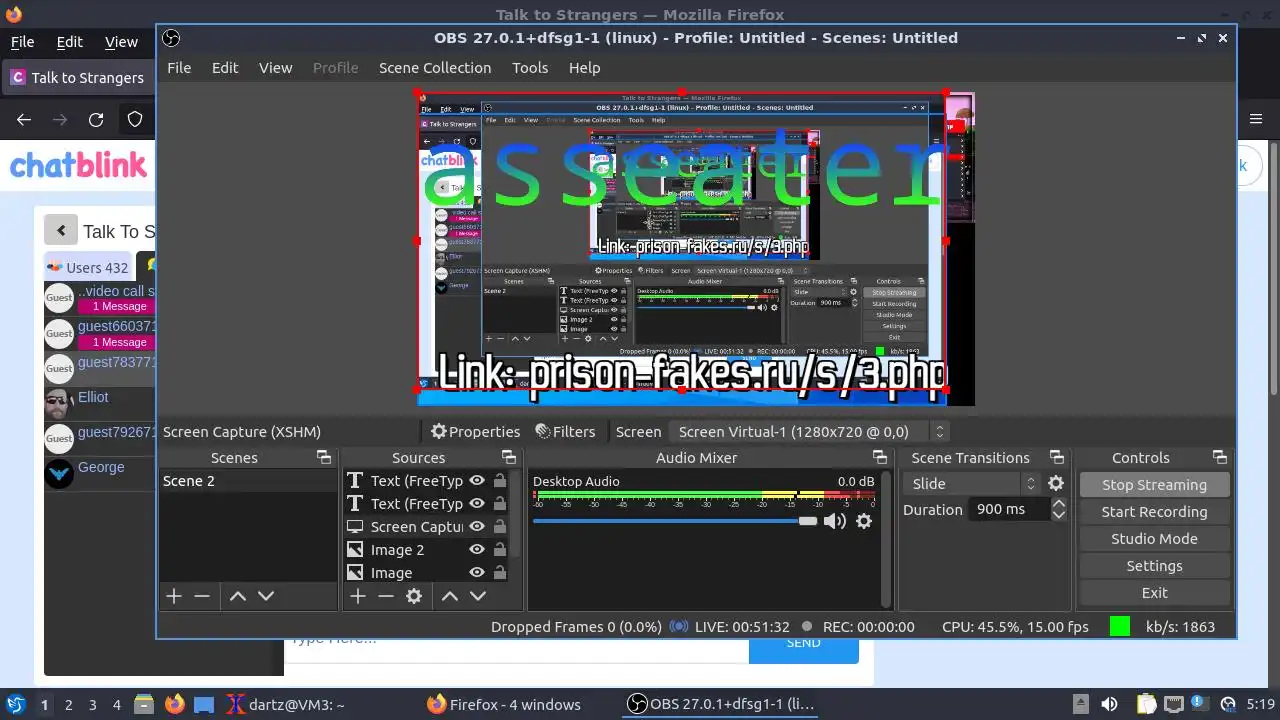Move the scene down in the Scenes panel
Image resolution: width=1280 pixels, height=720 pixels.
[x=266, y=596]
